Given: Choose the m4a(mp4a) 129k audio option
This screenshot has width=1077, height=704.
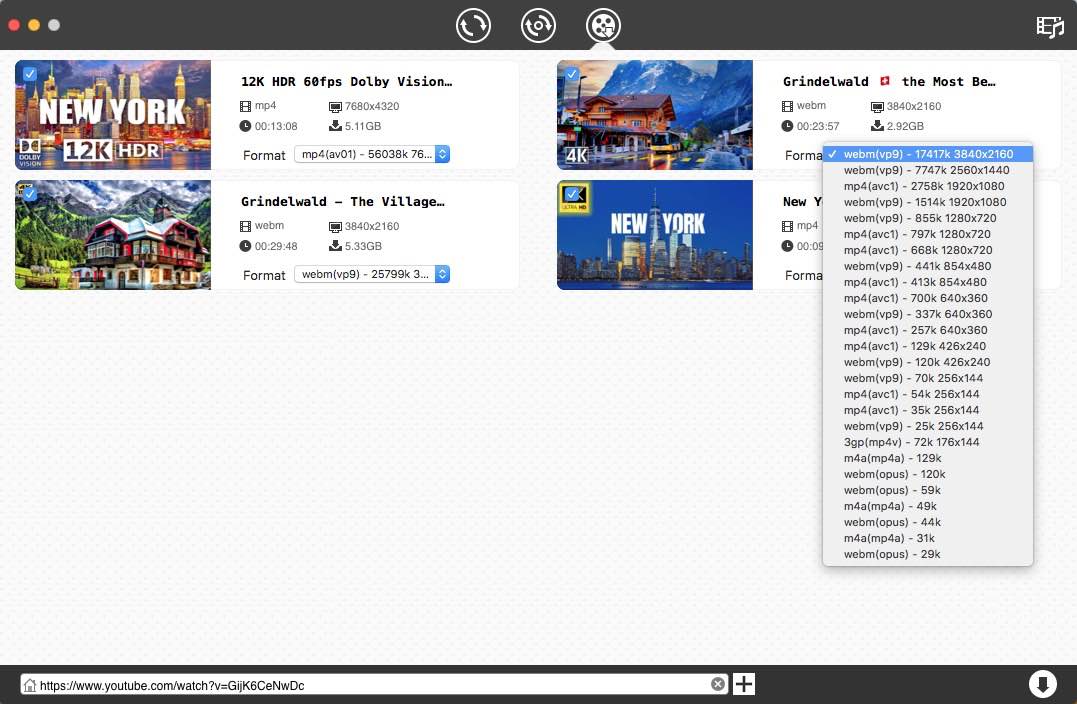Looking at the screenshot, I should click(x=890, y=458).
